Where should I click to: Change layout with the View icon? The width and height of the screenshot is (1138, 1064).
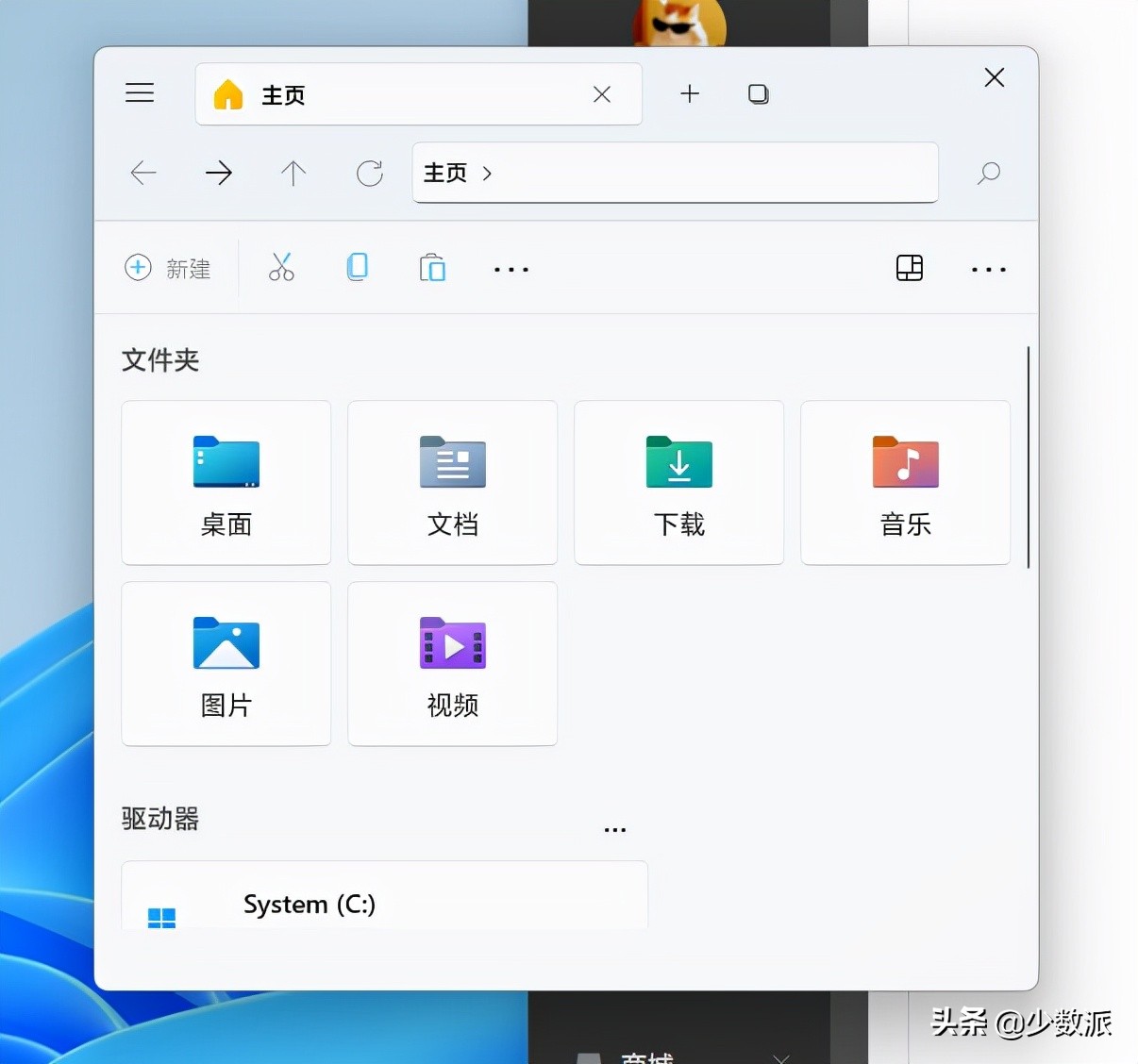pos(909,268)
